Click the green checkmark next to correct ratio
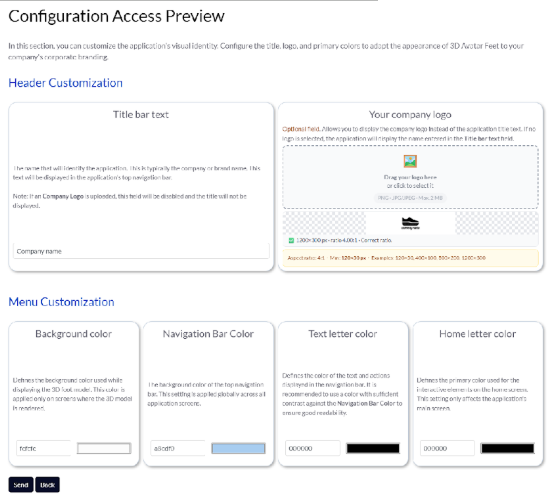 point(291,240)
